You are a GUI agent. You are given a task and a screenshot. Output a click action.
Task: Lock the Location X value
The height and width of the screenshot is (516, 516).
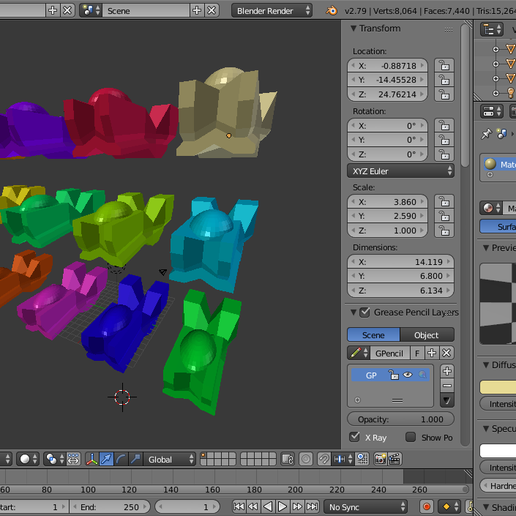pos(444,65)
